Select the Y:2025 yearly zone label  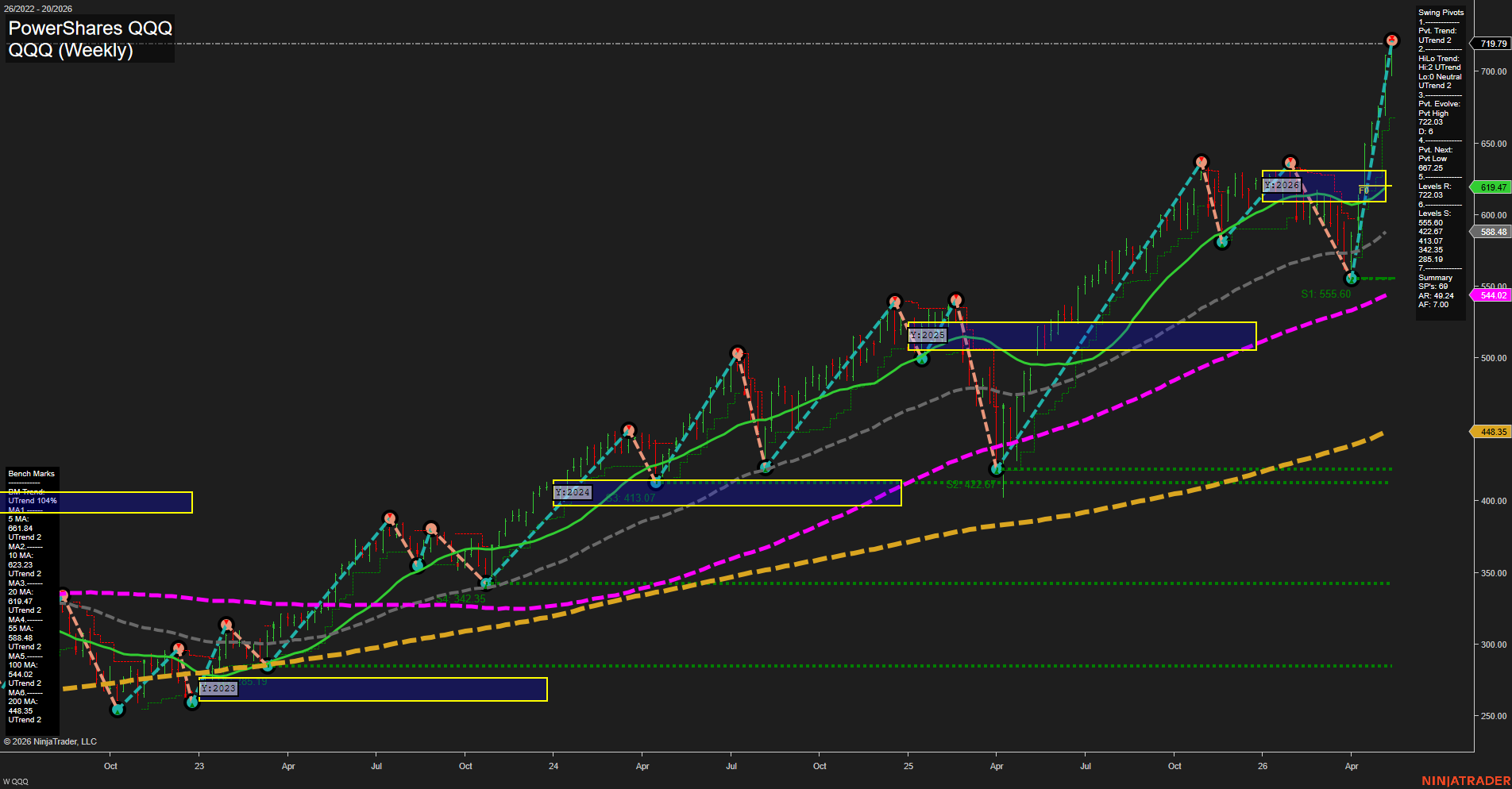[x=928, y=335]
